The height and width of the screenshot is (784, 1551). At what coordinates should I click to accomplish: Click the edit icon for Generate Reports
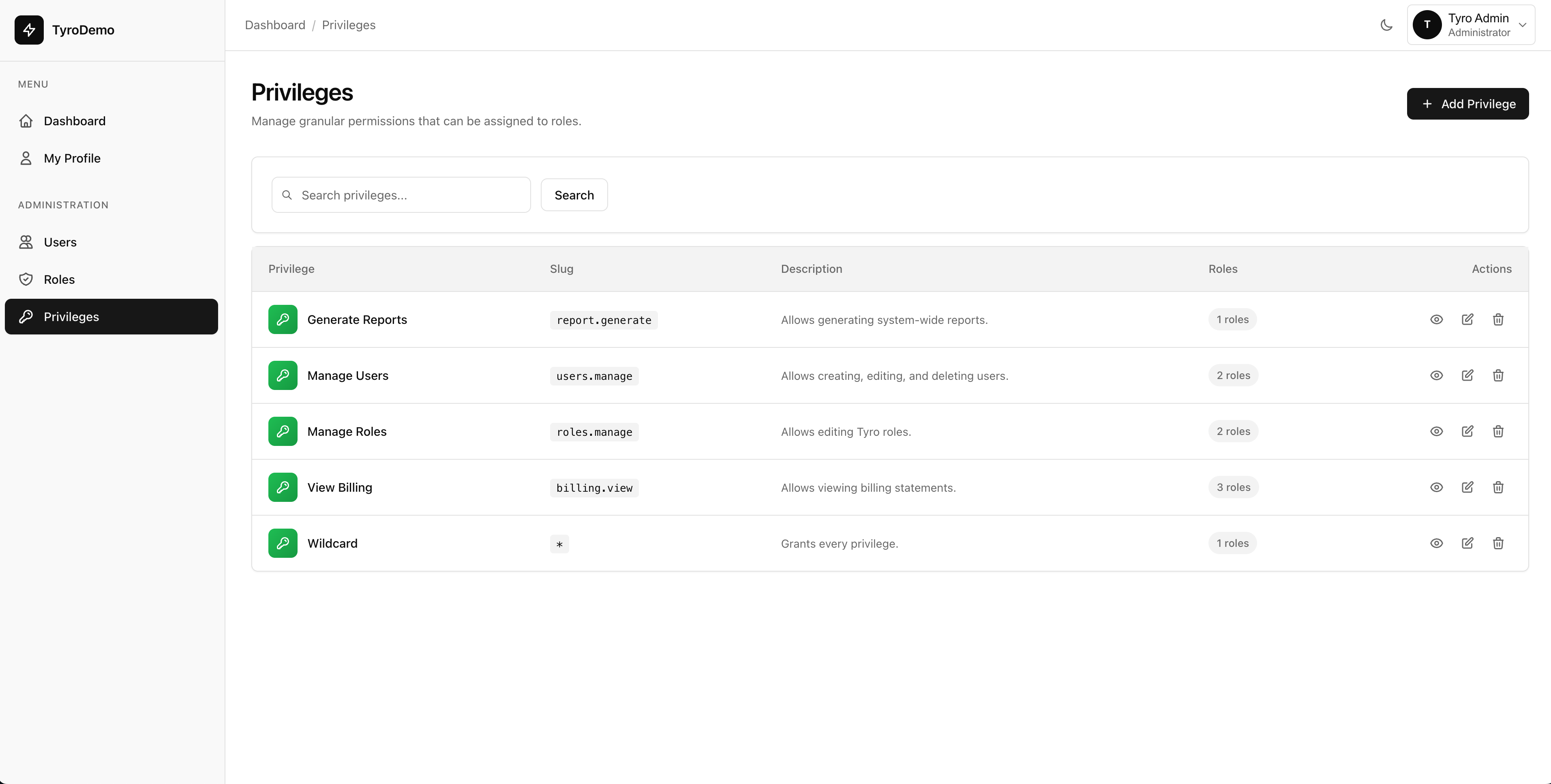pyautogui.click(x=1467, y=320)
